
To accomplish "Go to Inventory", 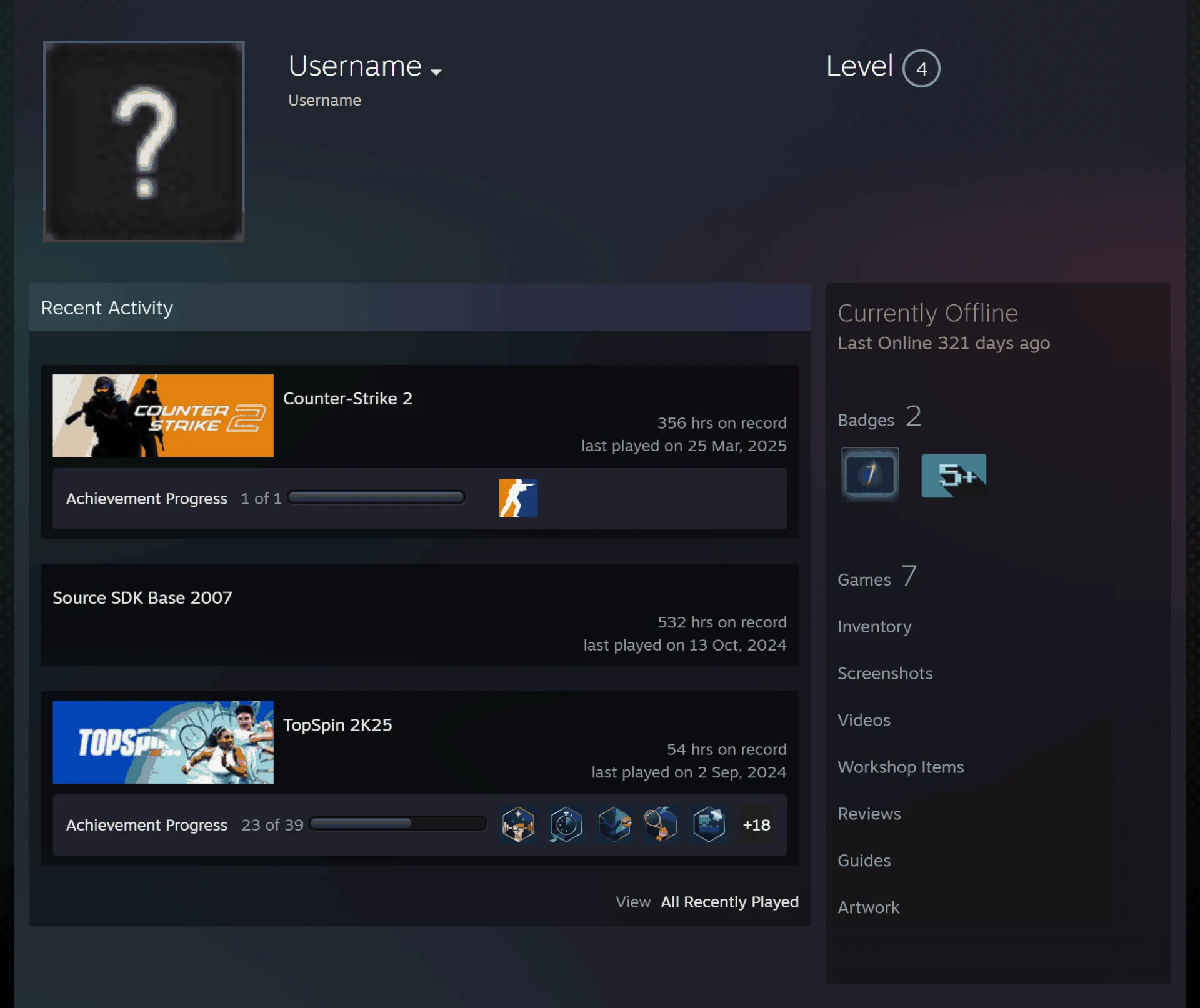I will point(874,626).
